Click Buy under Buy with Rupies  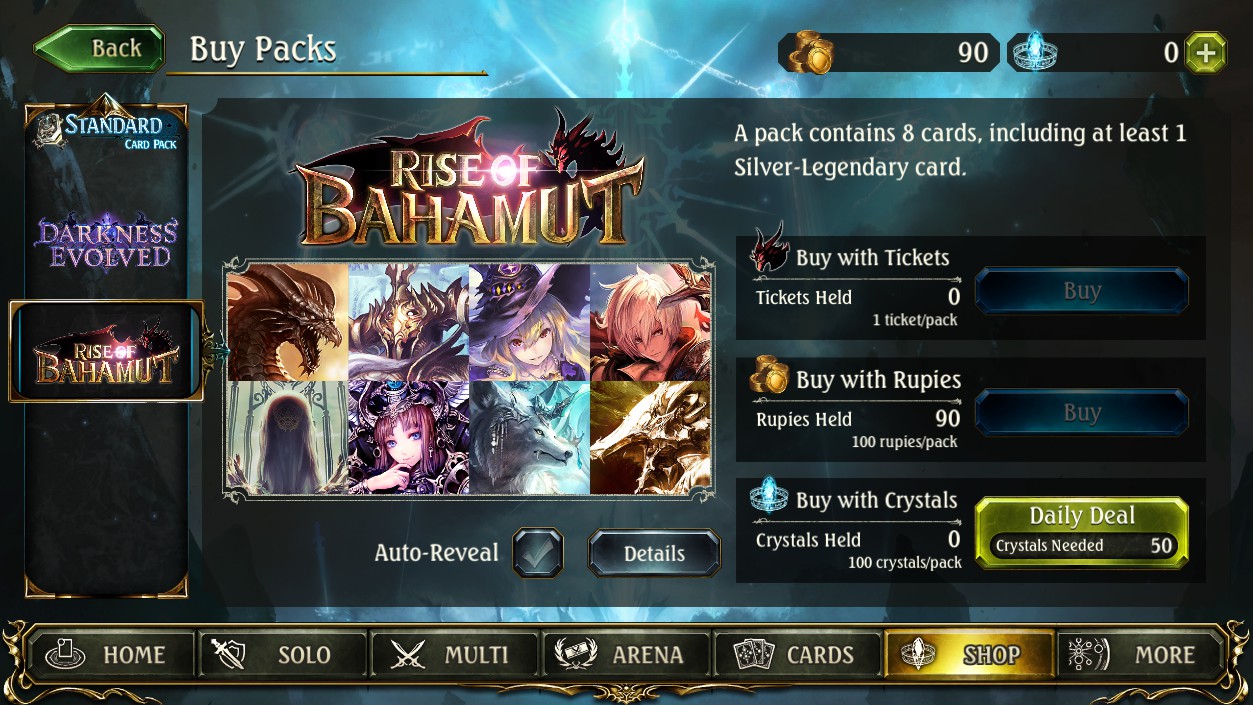click(1082, 413)
